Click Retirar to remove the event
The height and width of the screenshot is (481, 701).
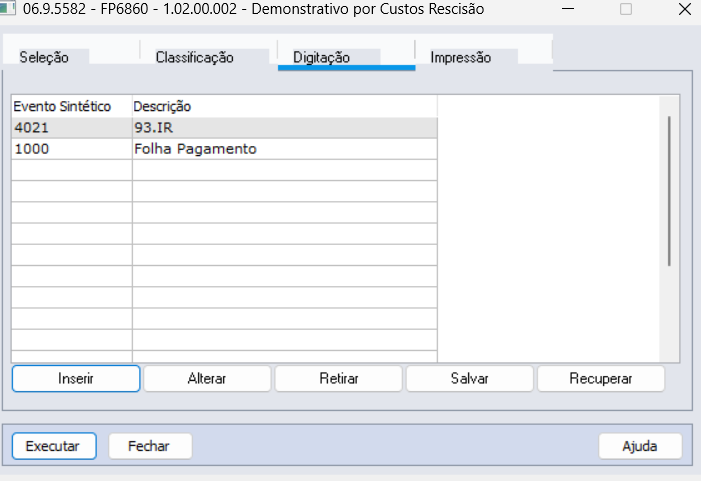pyautogui.click(x=338, y=379)
